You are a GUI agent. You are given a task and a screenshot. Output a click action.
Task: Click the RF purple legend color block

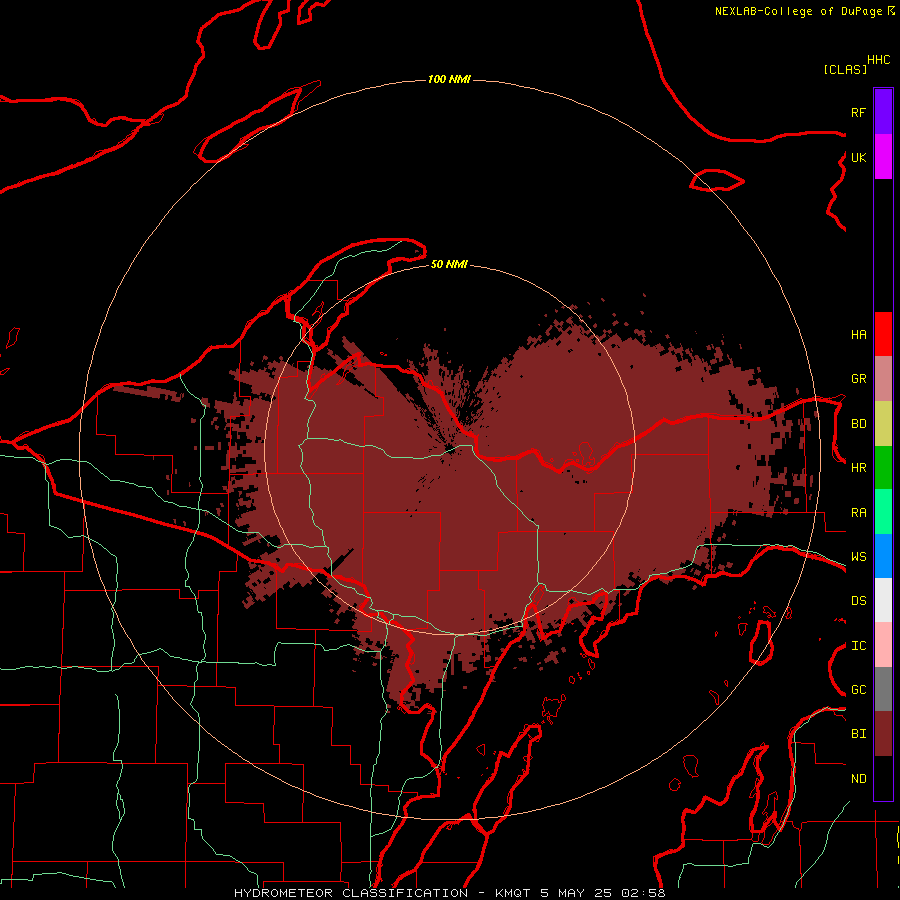(883, 112)
